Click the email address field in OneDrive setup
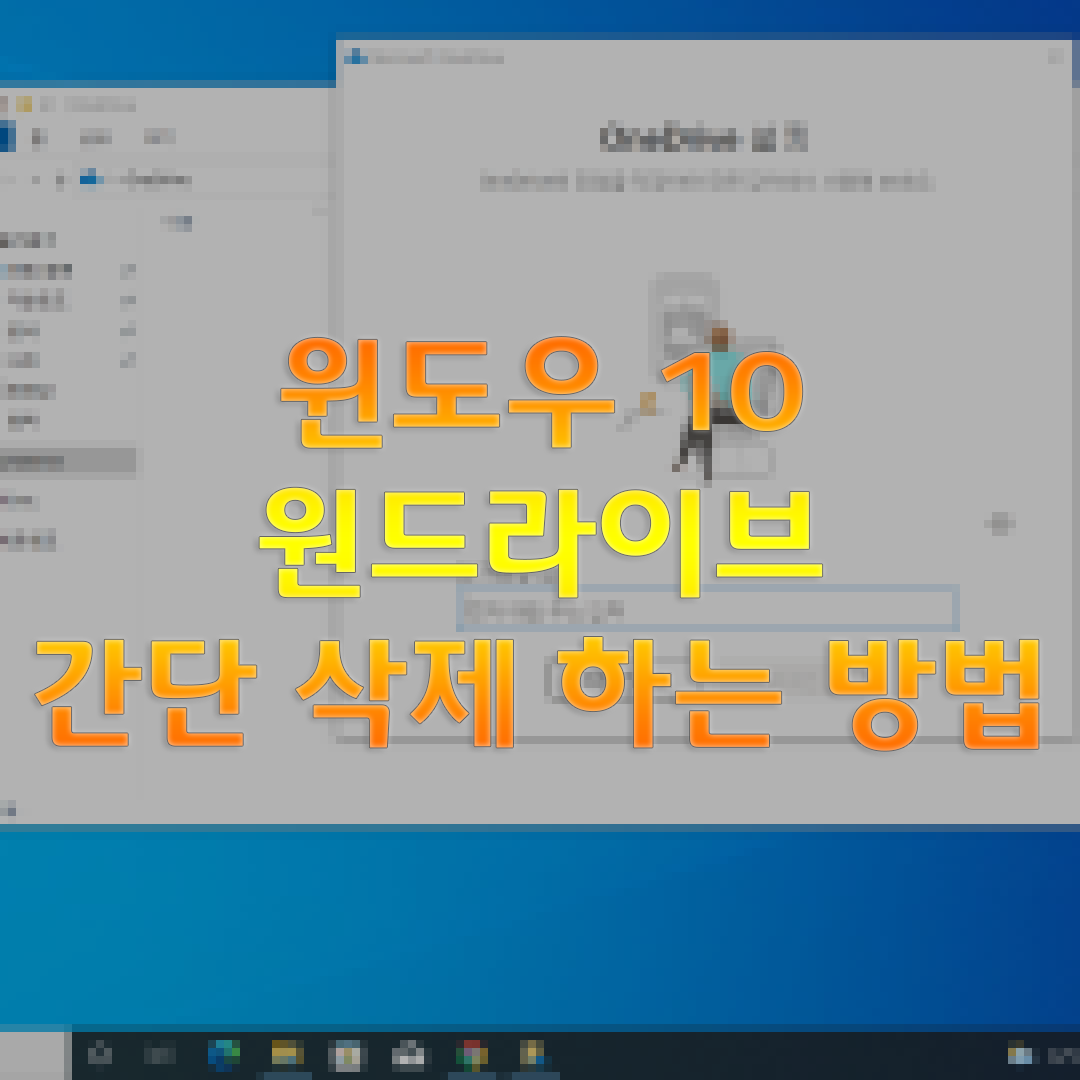Viewport: 1080px width, 1080px height. [x=708, y=608]
